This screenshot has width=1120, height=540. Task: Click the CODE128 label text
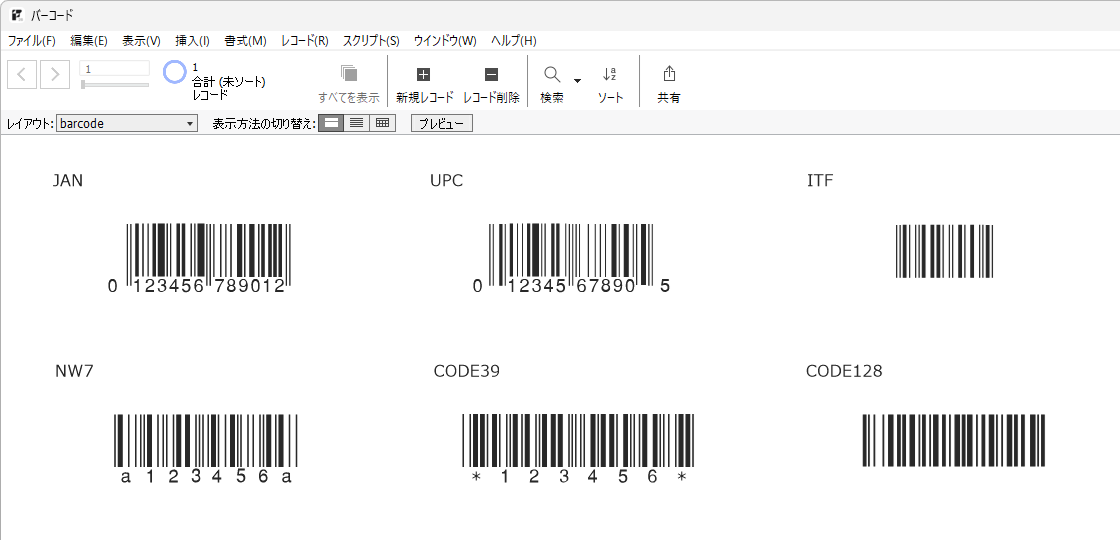click(844, 371)
